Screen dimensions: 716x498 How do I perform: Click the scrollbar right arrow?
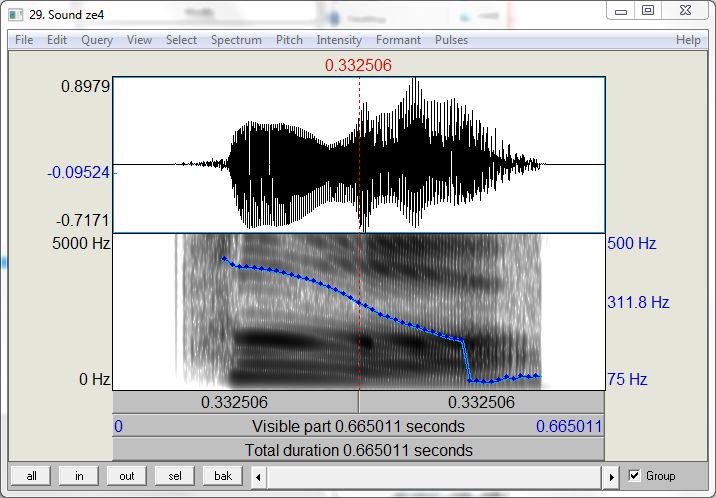611,477
